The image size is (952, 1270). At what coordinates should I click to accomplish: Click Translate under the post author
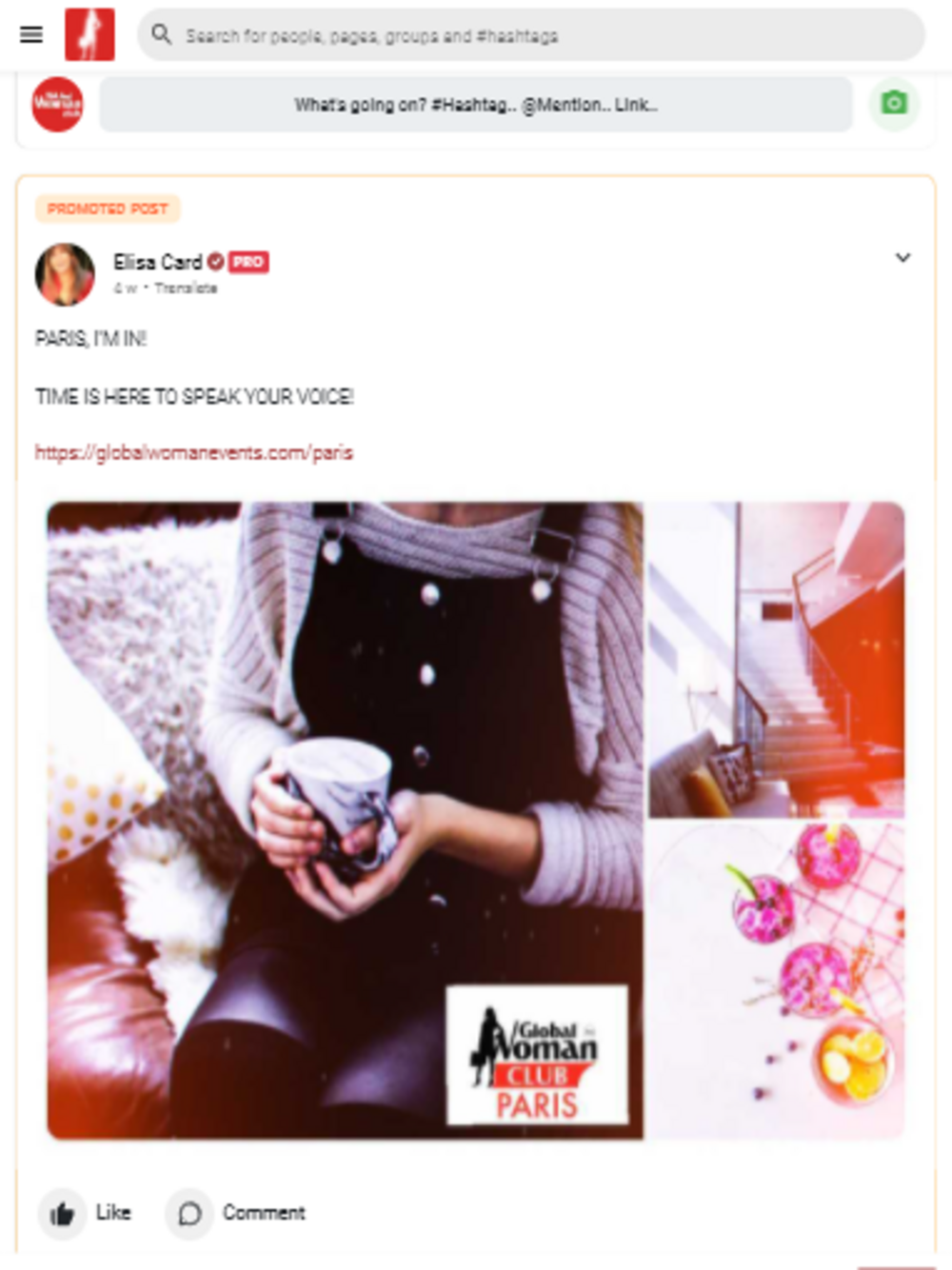pos(186,288)
